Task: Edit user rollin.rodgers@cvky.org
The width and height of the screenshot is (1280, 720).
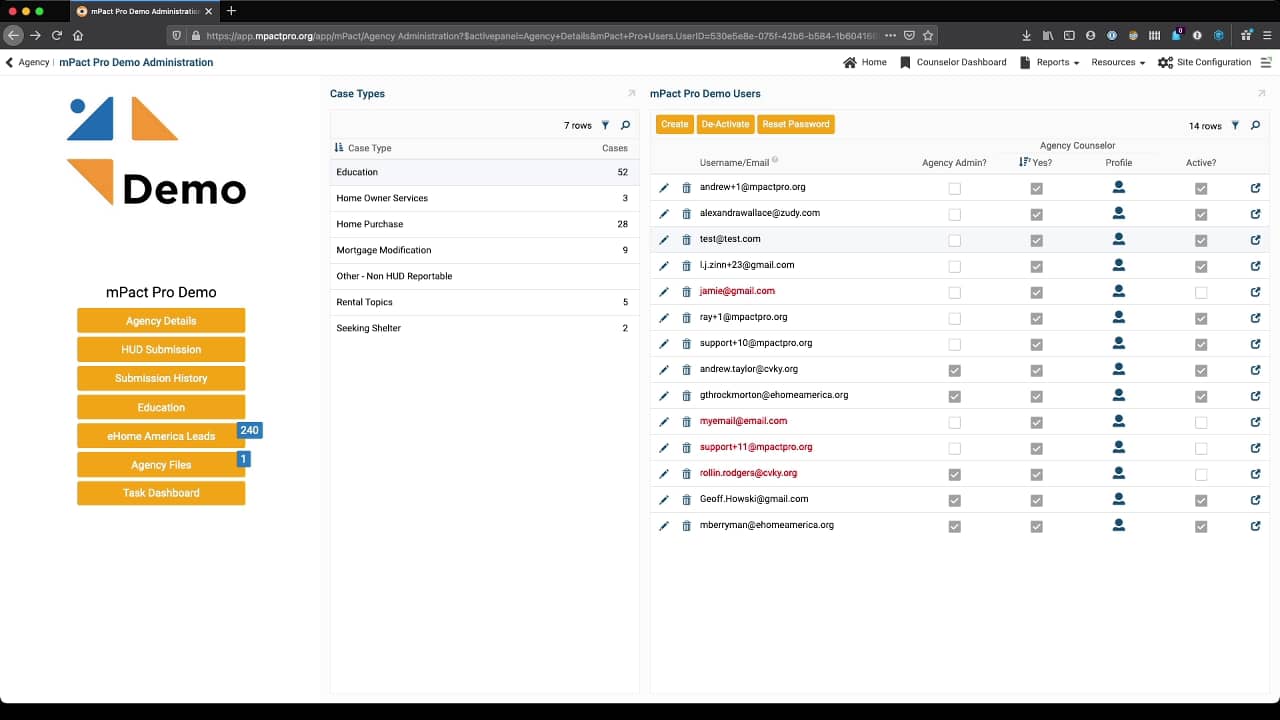Action: tap(664, 474)
